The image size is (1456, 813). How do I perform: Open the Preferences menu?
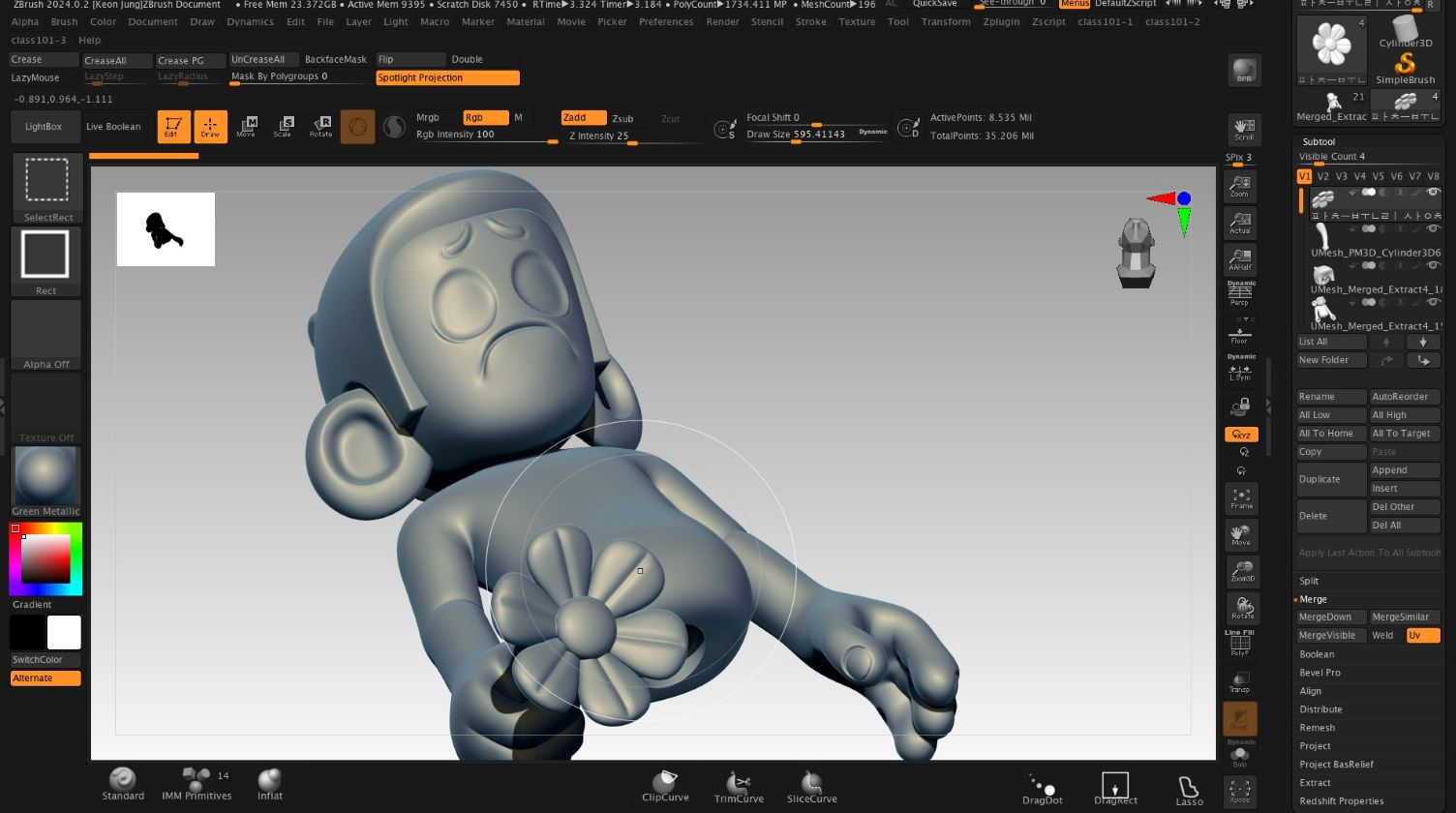click(x=666, y=21)
